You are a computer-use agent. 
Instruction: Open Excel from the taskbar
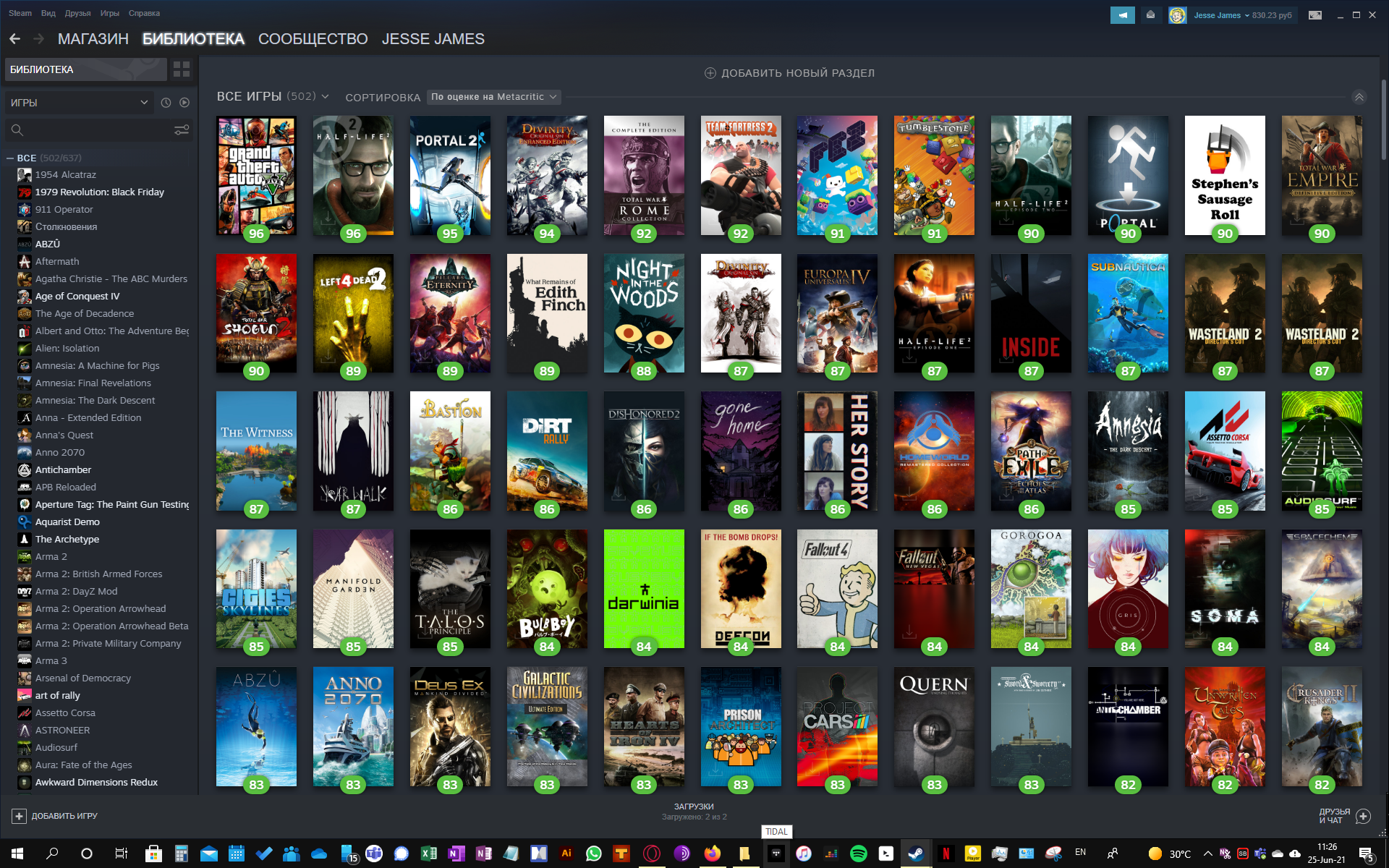[429, 854]
